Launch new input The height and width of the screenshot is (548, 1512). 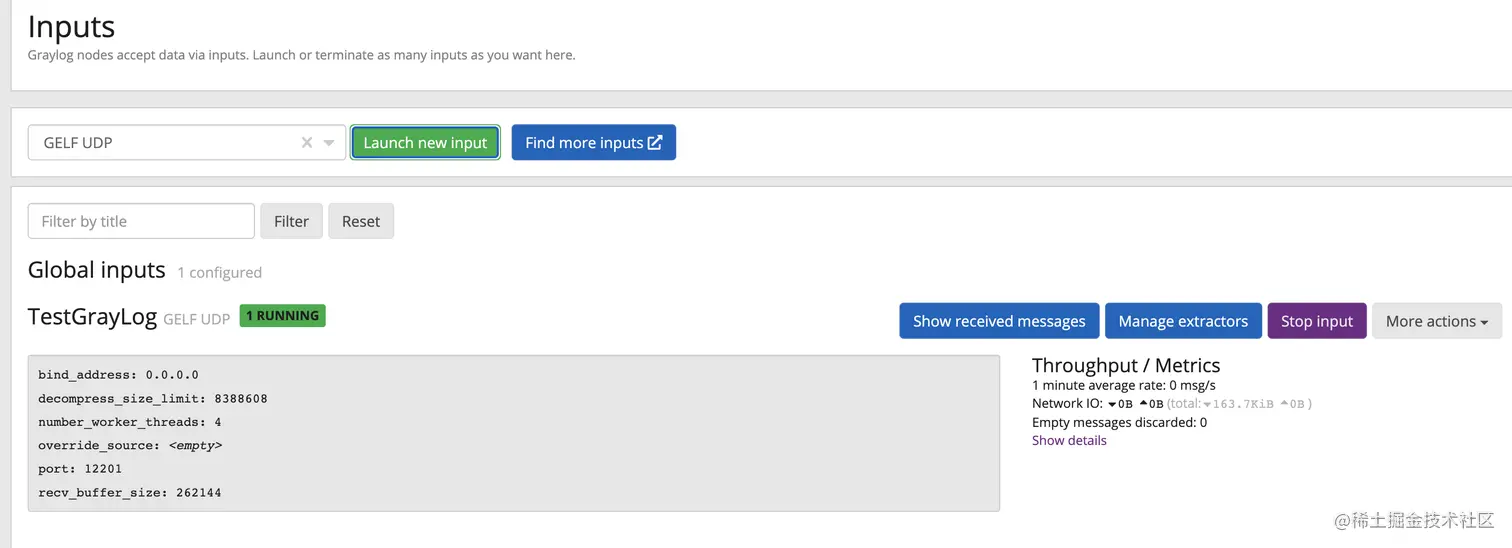[425, 143]
